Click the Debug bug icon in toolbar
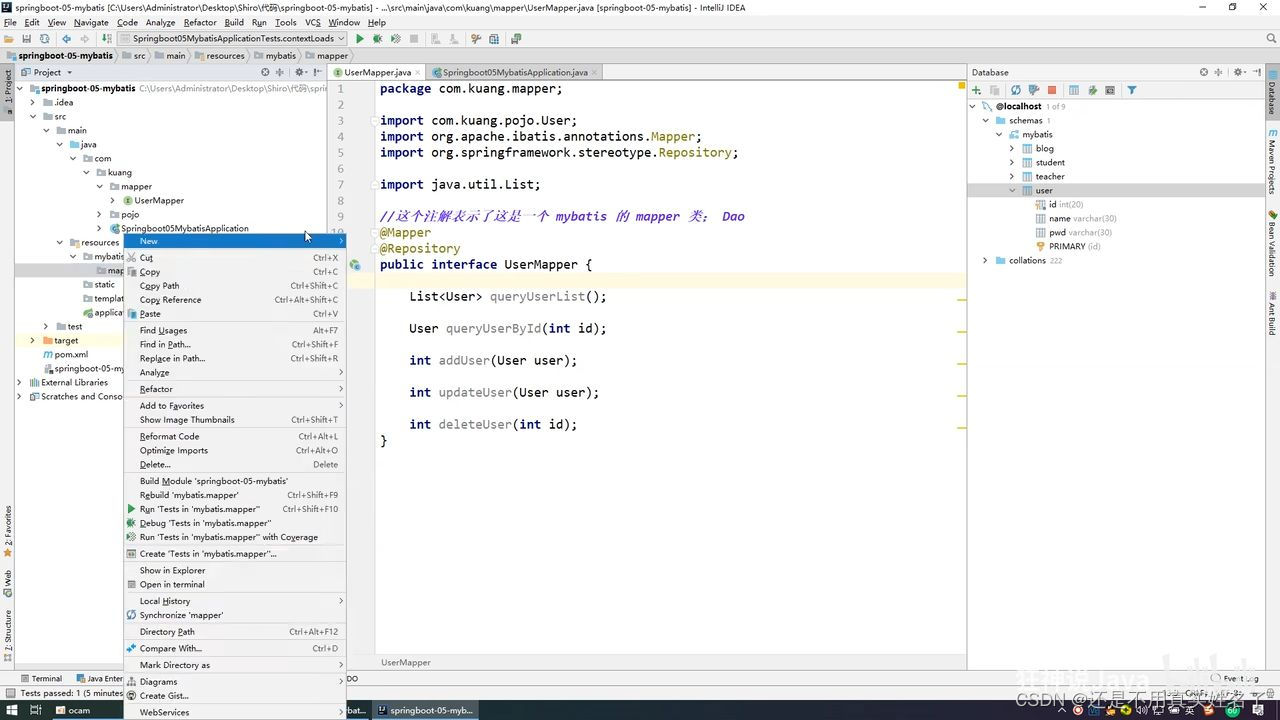This screenshot has height=720, width=1280. (x=377, y=39)
